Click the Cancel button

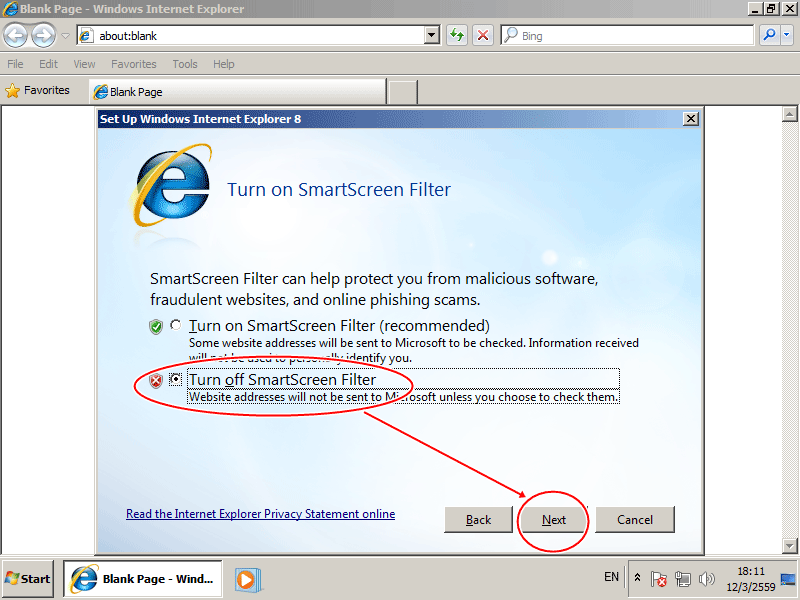[x=635, y=519]
